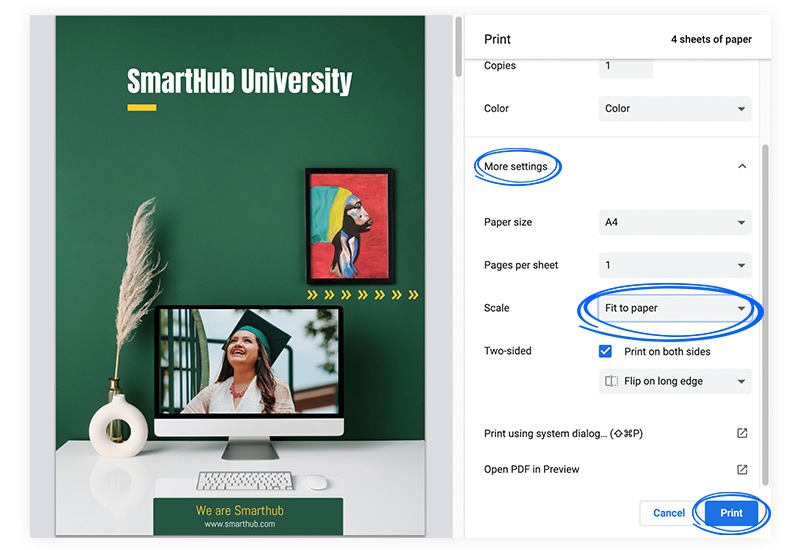This screenshot has height=550, width=800.
Task: Click the Copies input field
Action: coord(626,66)
